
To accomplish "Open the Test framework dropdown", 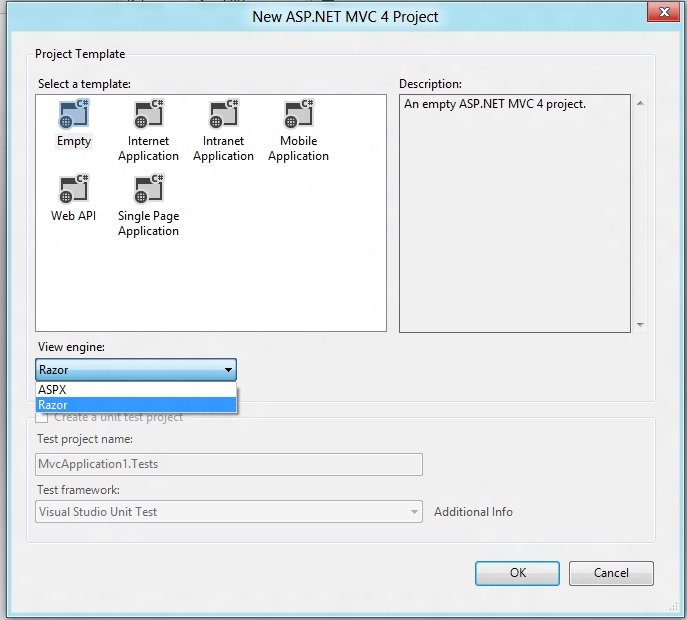I will [229, 511].
